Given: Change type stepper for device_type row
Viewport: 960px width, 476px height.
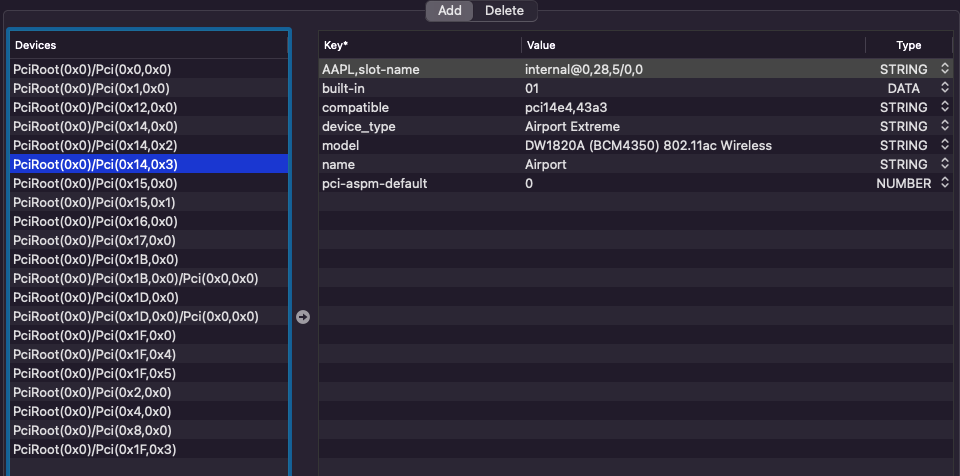Looking at the screenshot, I should click(x=944, y=126).
